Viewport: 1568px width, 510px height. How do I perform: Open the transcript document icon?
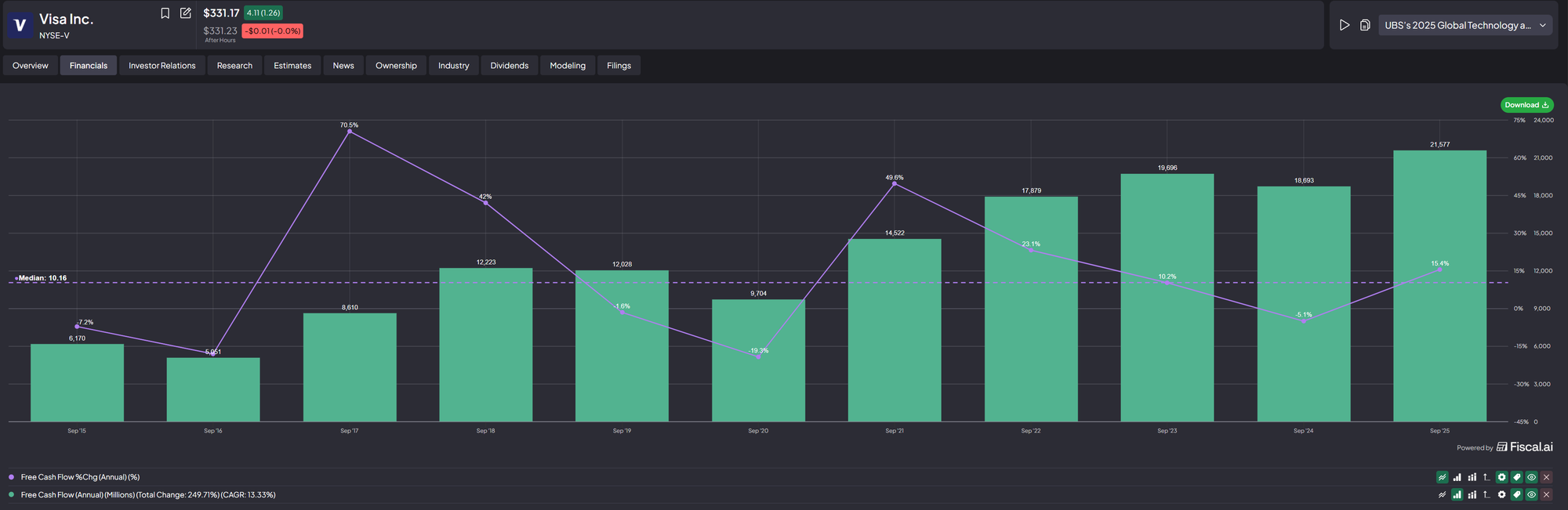[1365, 25]
